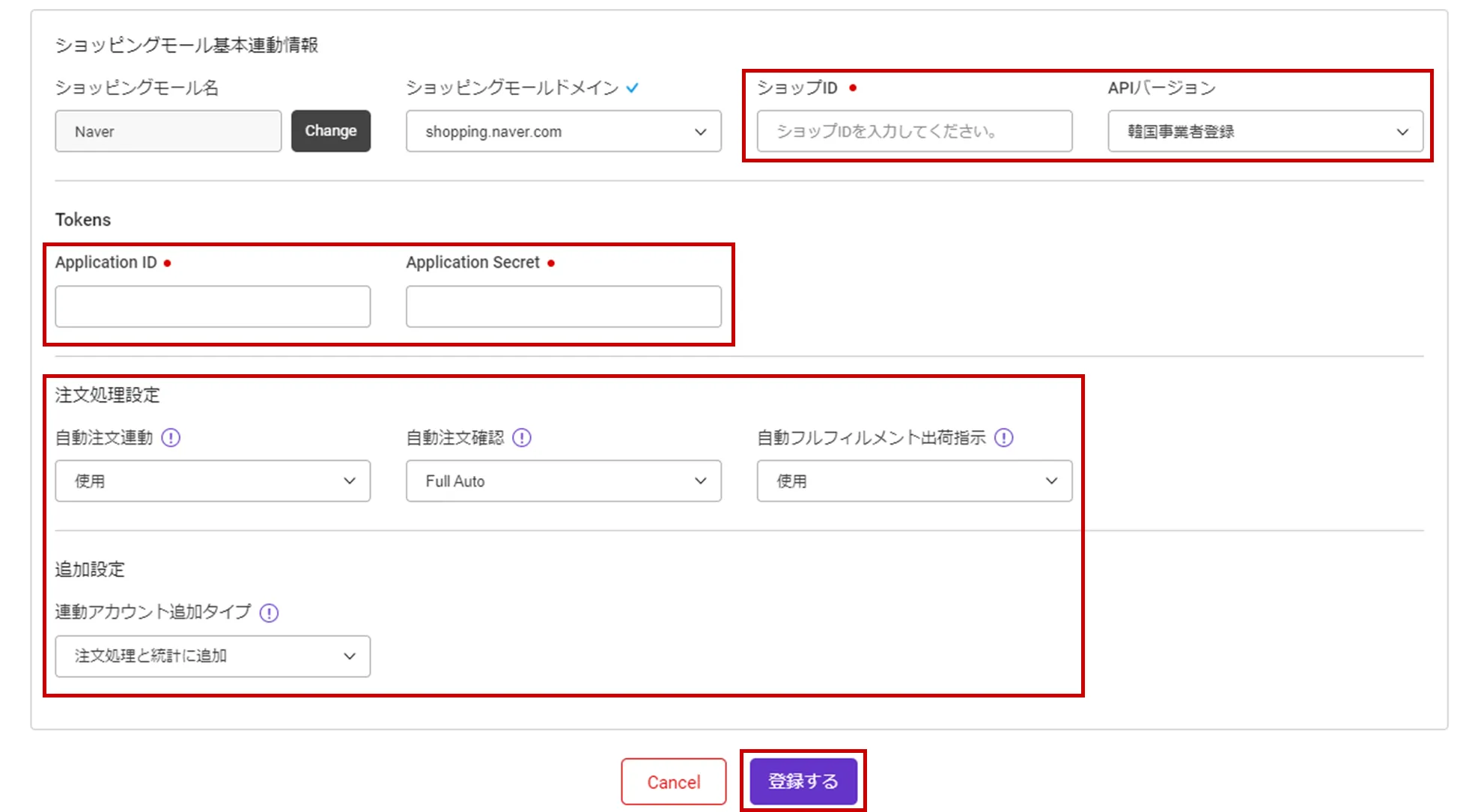Open the Full Auto dropdown
The width and height of the screenshot is (1466, 812).
563,481
